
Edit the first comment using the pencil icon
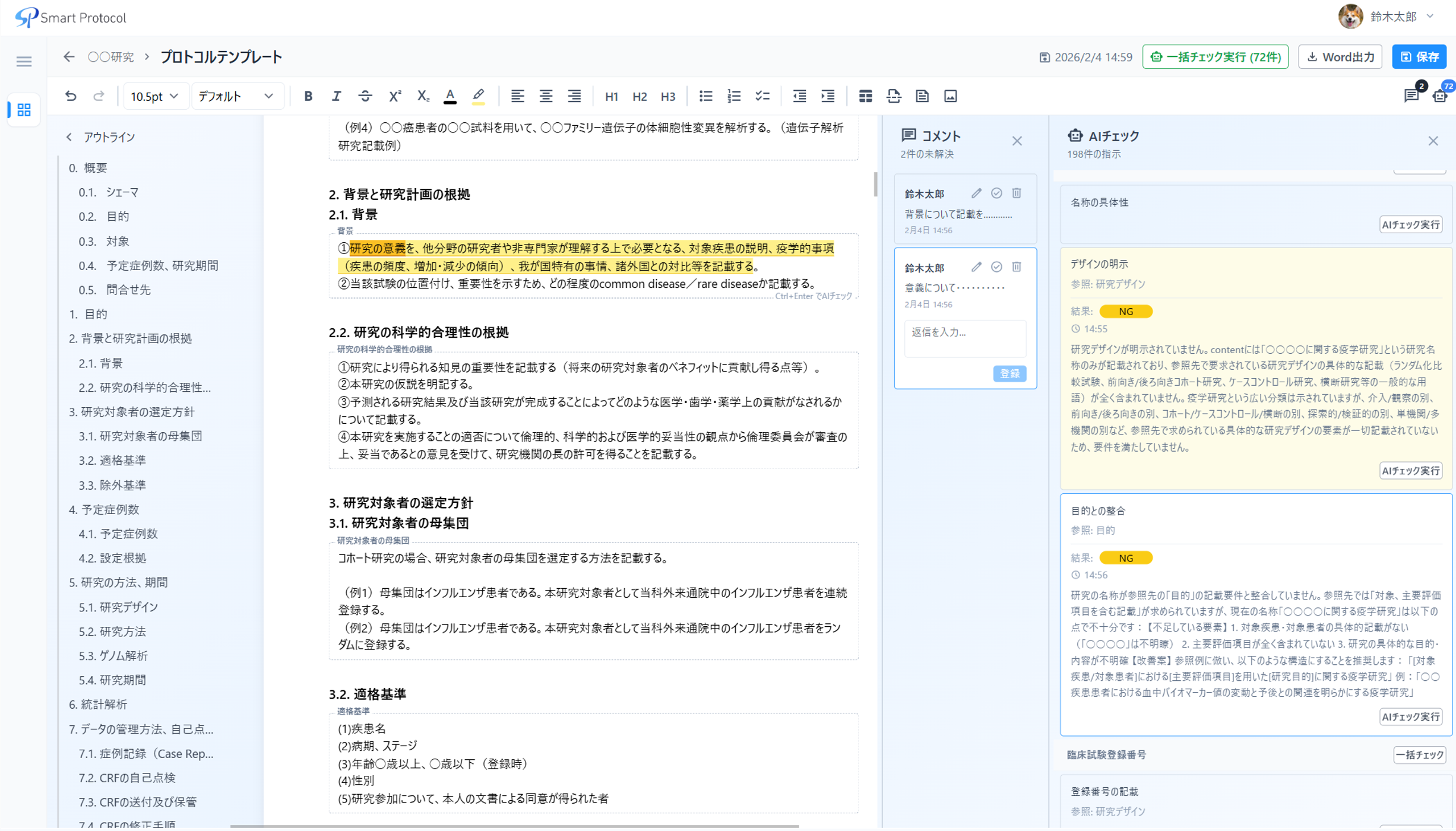pyautogui.click(x=976, y=193)
